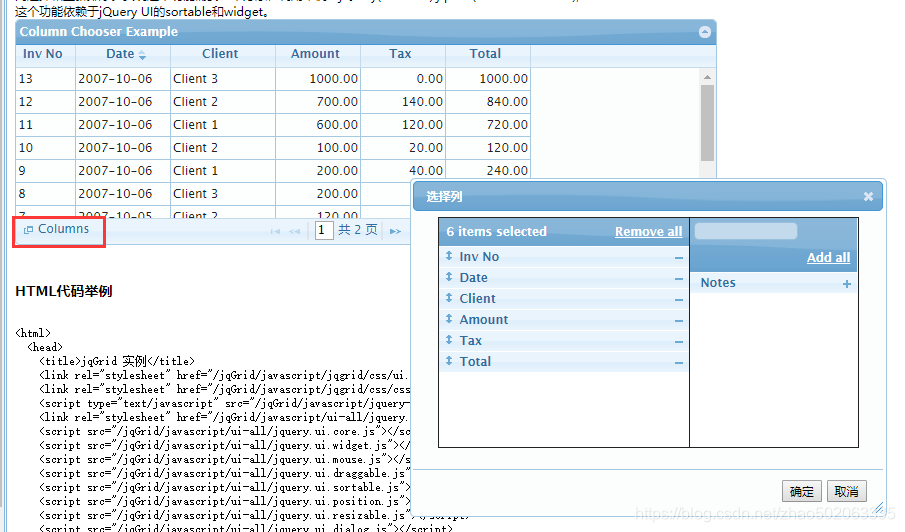Remove Client column with minus icon

click(x=679, y=300)
